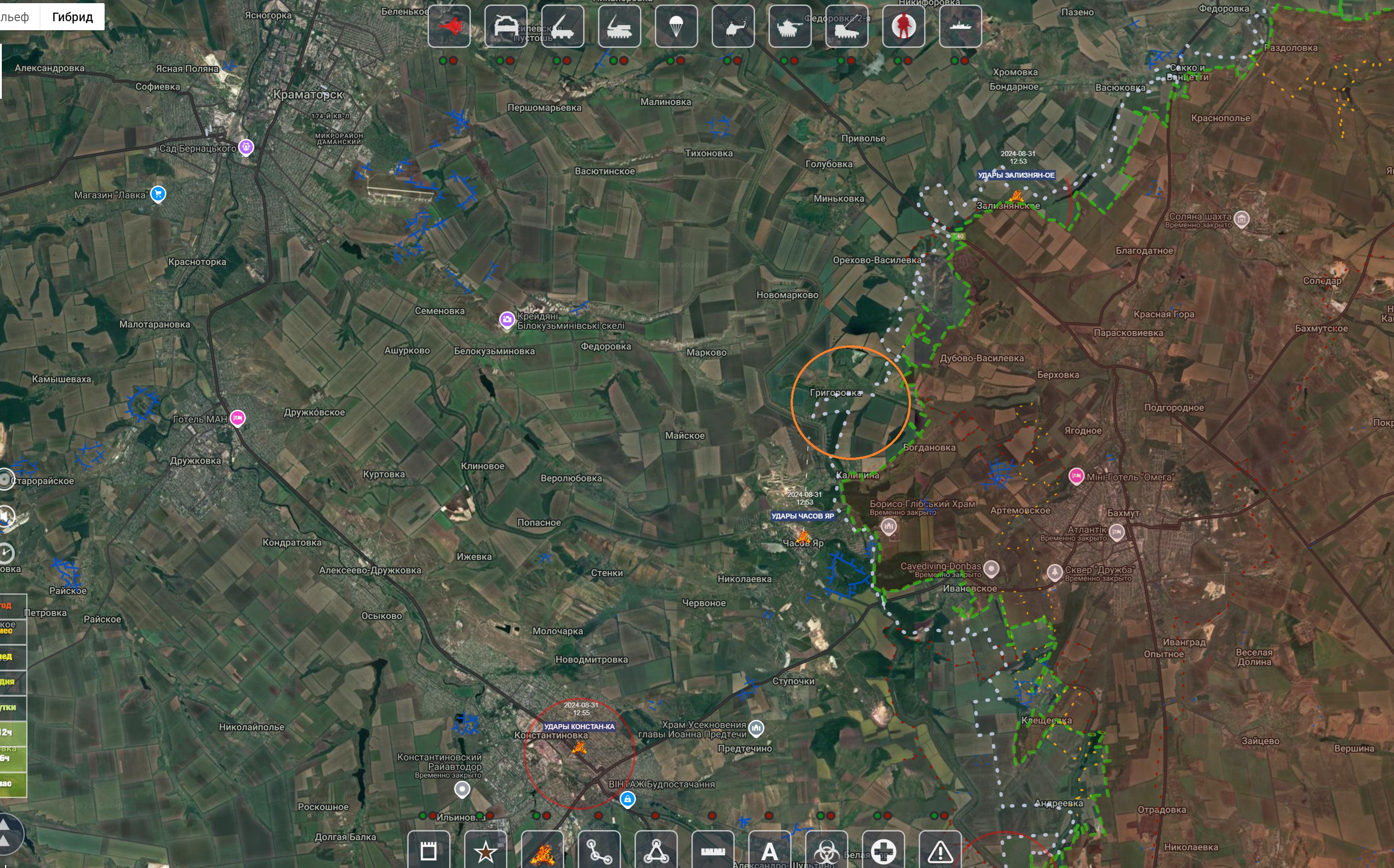Click the Магазин Лавка shop marker

pyautogui.click(x=158, y=194)
